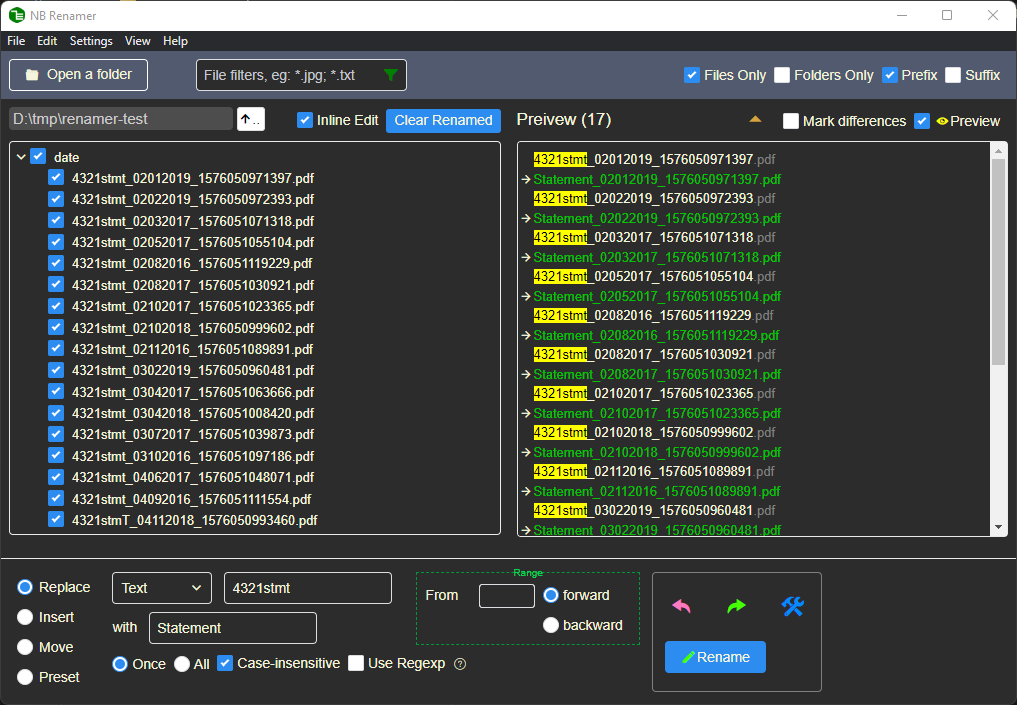
Task: Click the Clear Renamed button
Action: pyautogui.click(x=443, y=121)
